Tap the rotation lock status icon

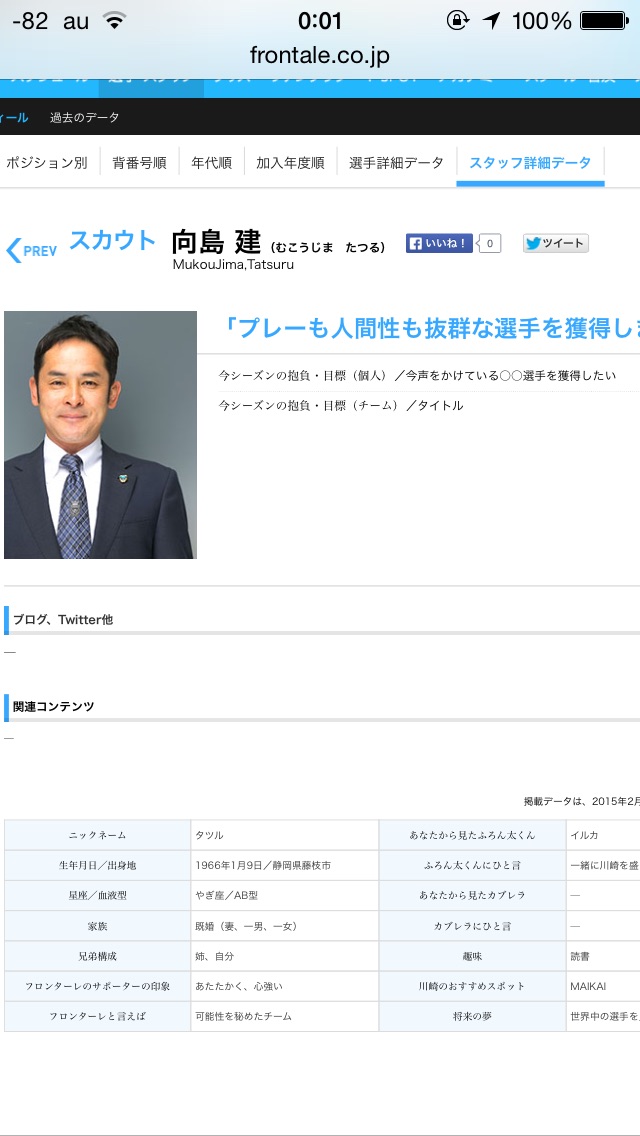click(x=457, y=21)
